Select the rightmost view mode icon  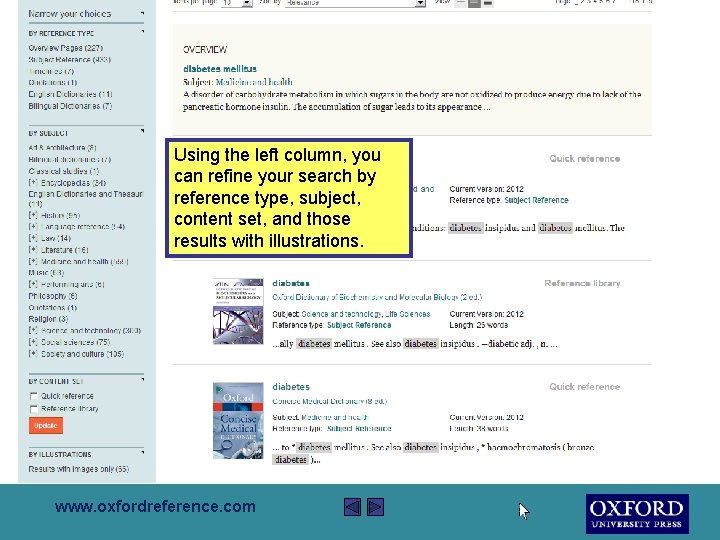[488, 3]
